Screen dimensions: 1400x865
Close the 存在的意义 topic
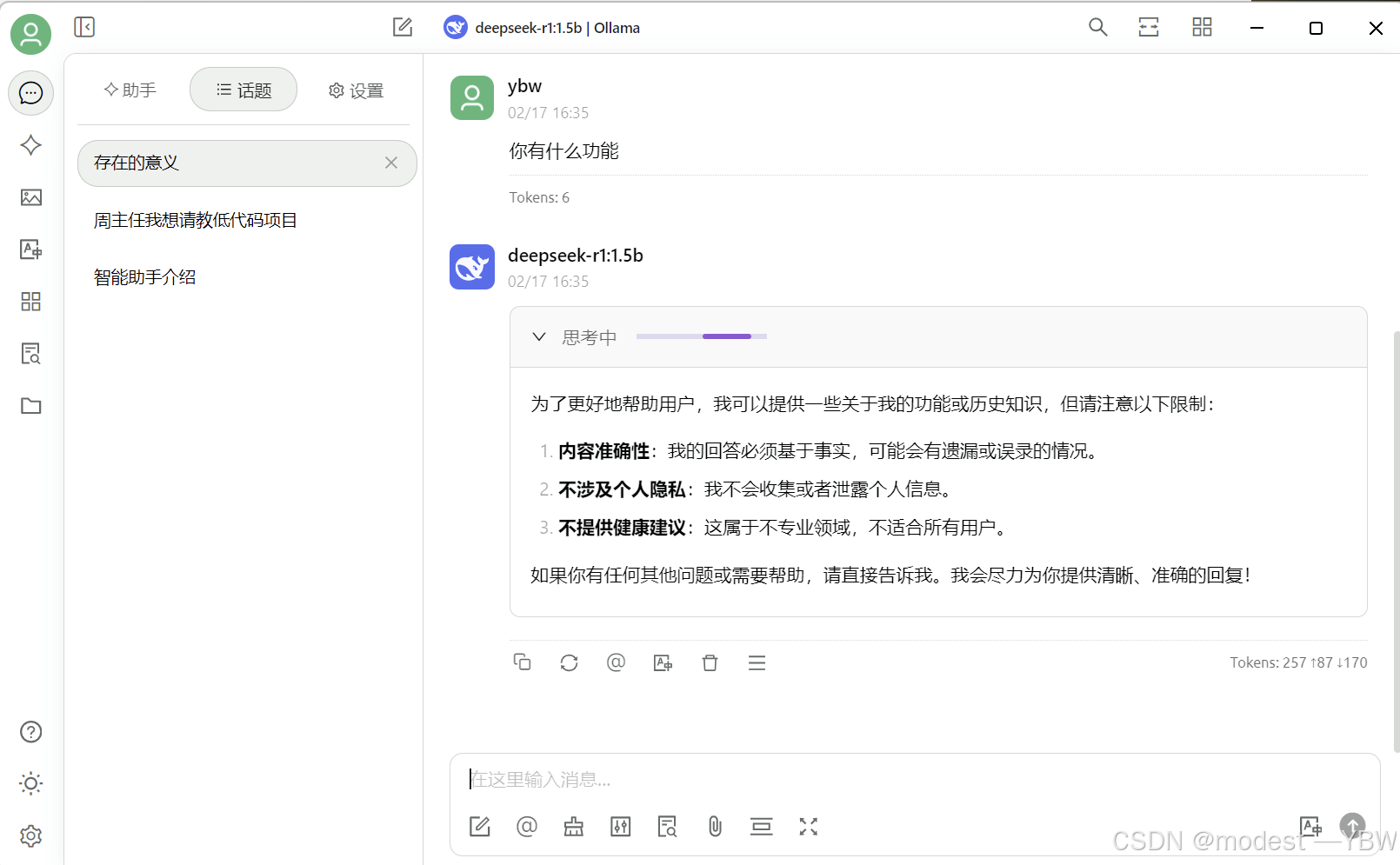(x=390, y=163)
